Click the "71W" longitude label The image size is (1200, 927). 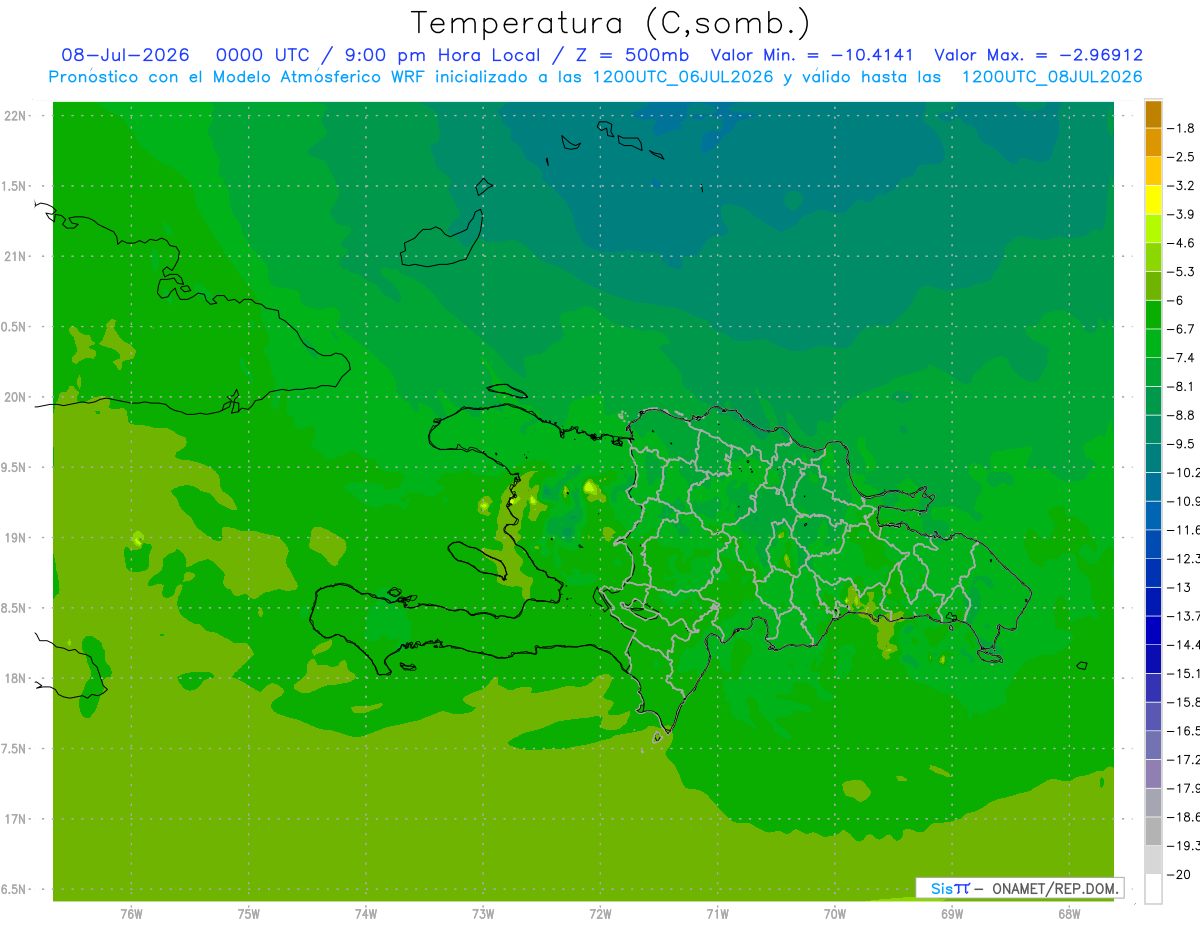pos(717,914)
